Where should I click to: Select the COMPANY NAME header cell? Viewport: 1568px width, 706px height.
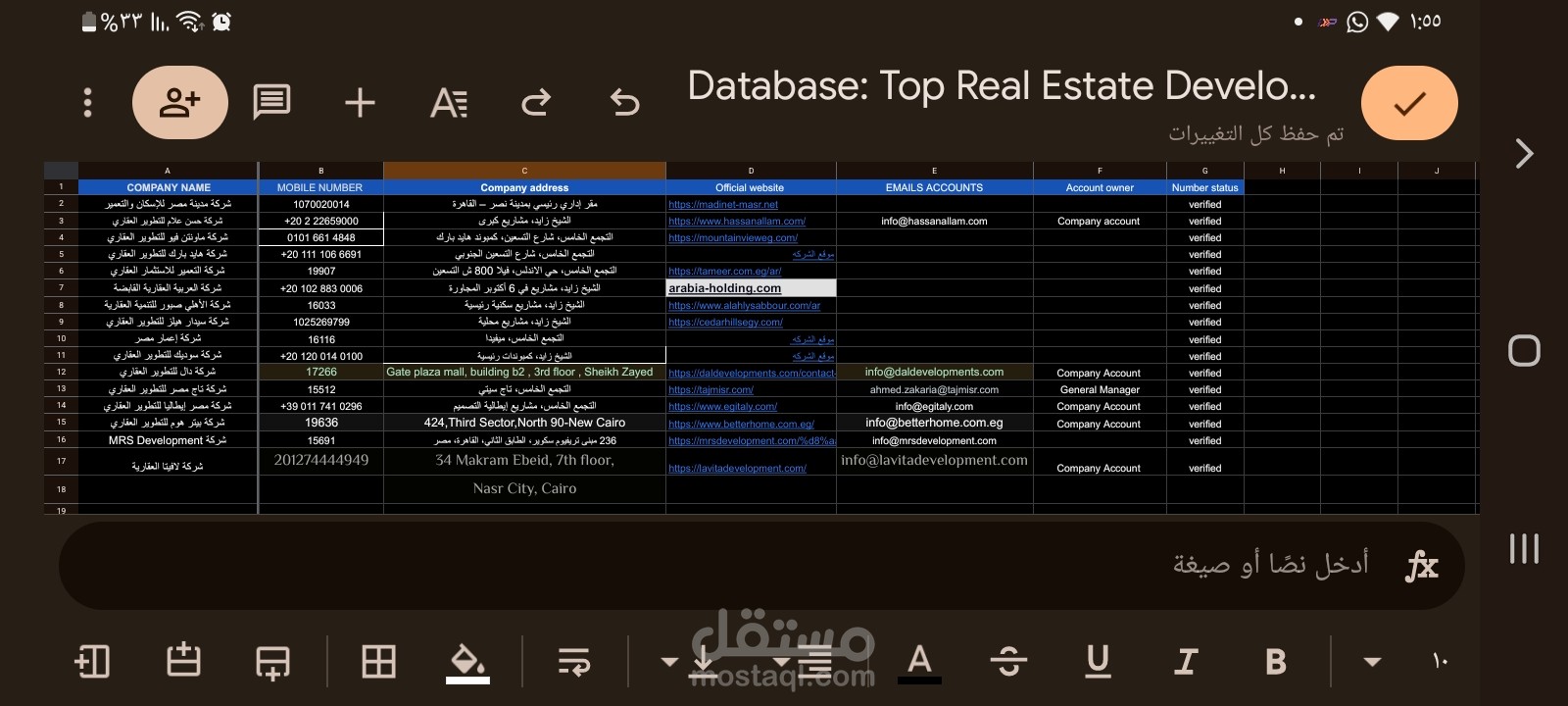pos(168,187)
